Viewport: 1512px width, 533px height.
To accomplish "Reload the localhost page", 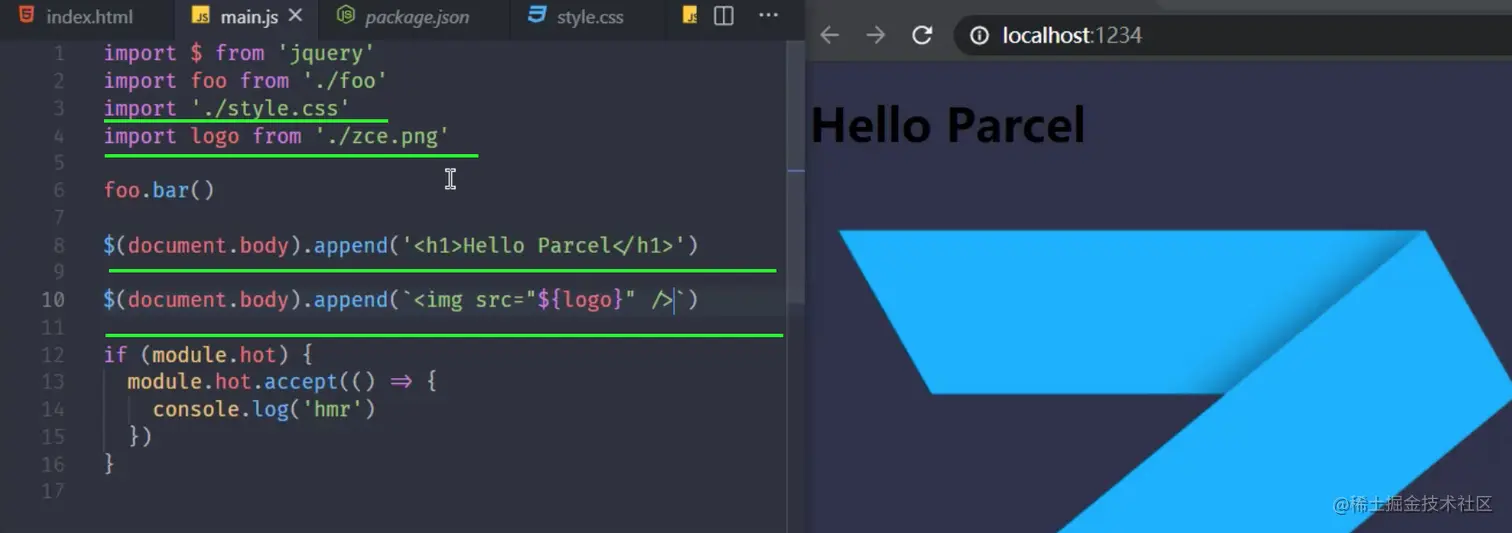I will [922, 35].
